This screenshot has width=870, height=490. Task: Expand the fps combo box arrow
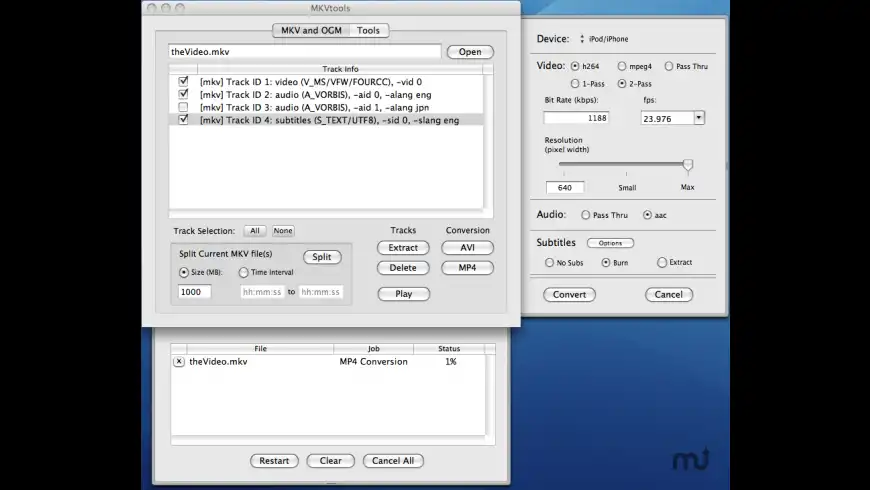698,118
